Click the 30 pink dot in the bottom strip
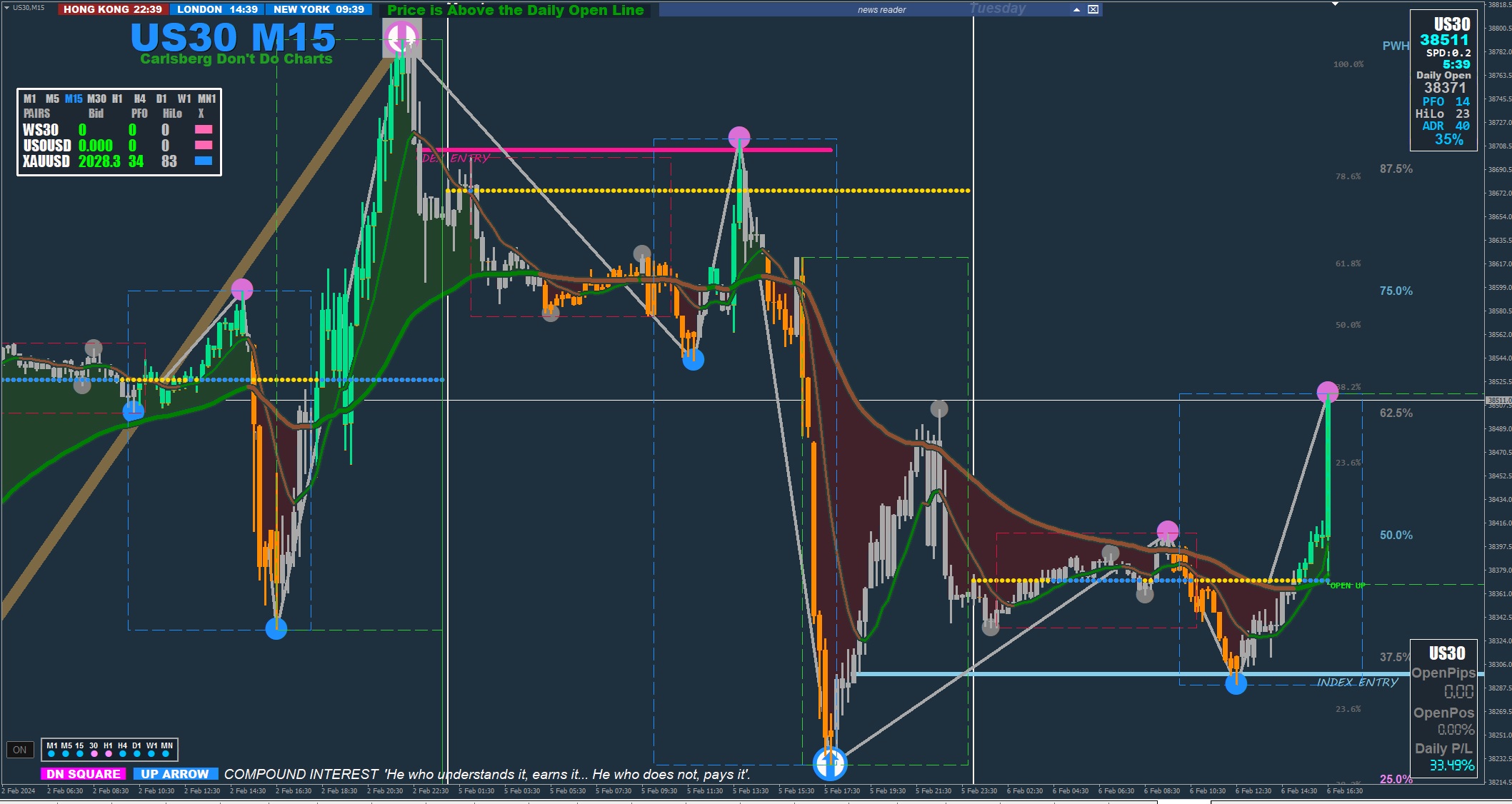Viewport: 1512px width, 804px height. coord(94,754)
